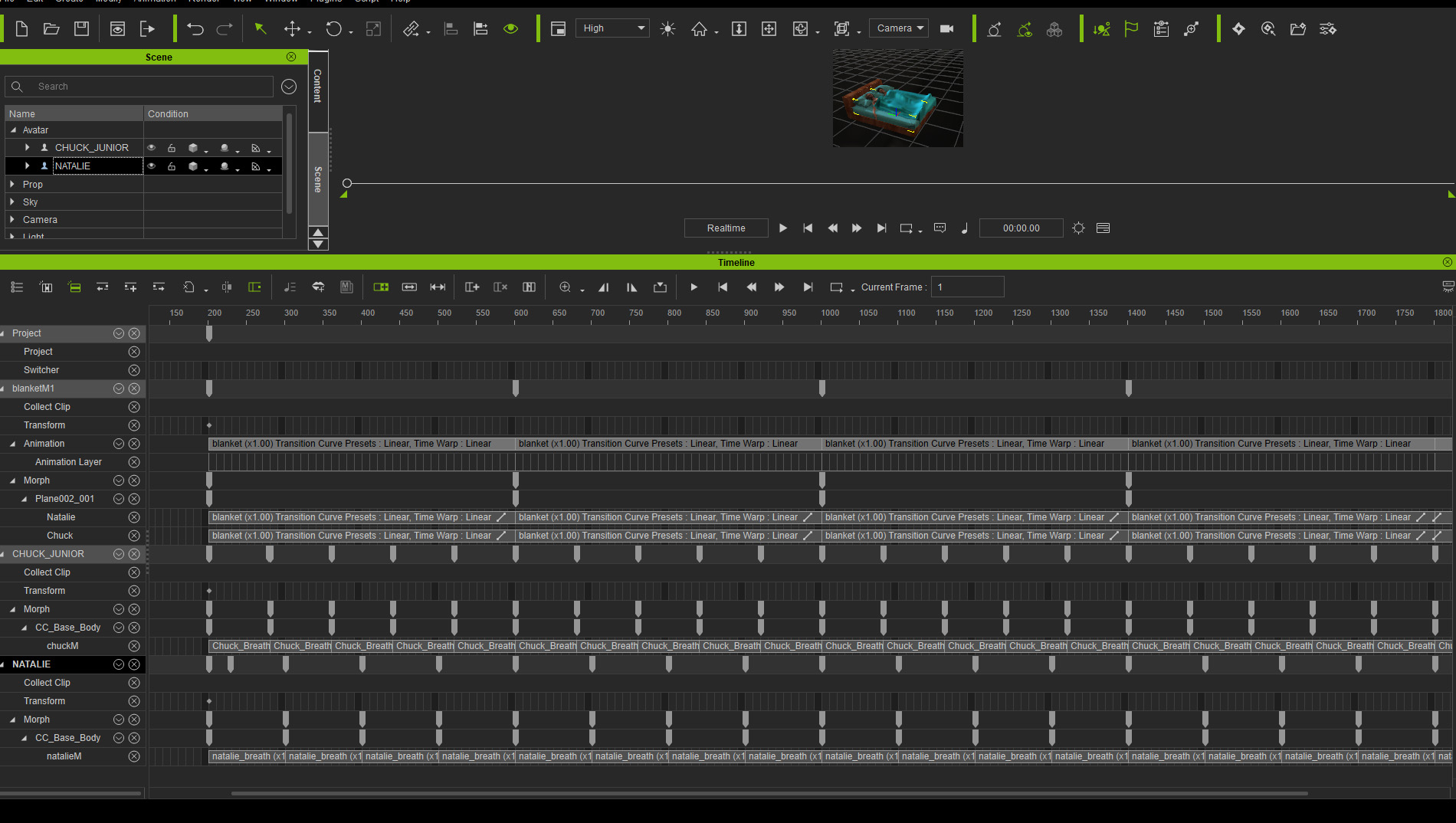Click the scene preview thumbnail

pyautogui.click(x=898, y=98)
